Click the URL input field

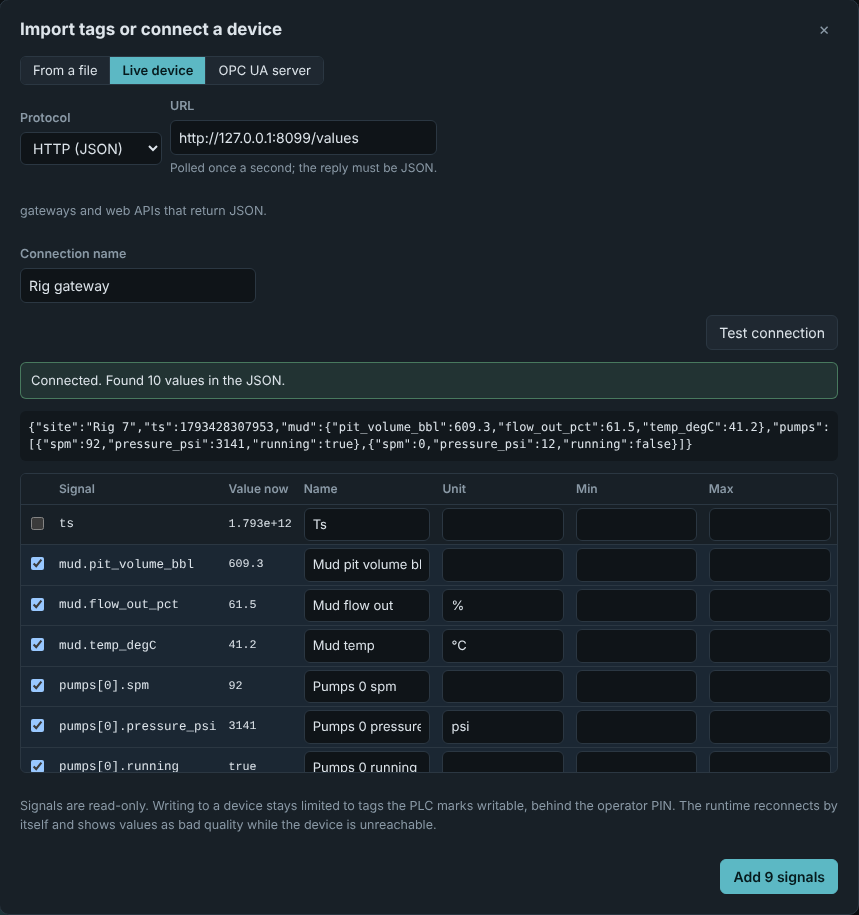click(303, 138)
